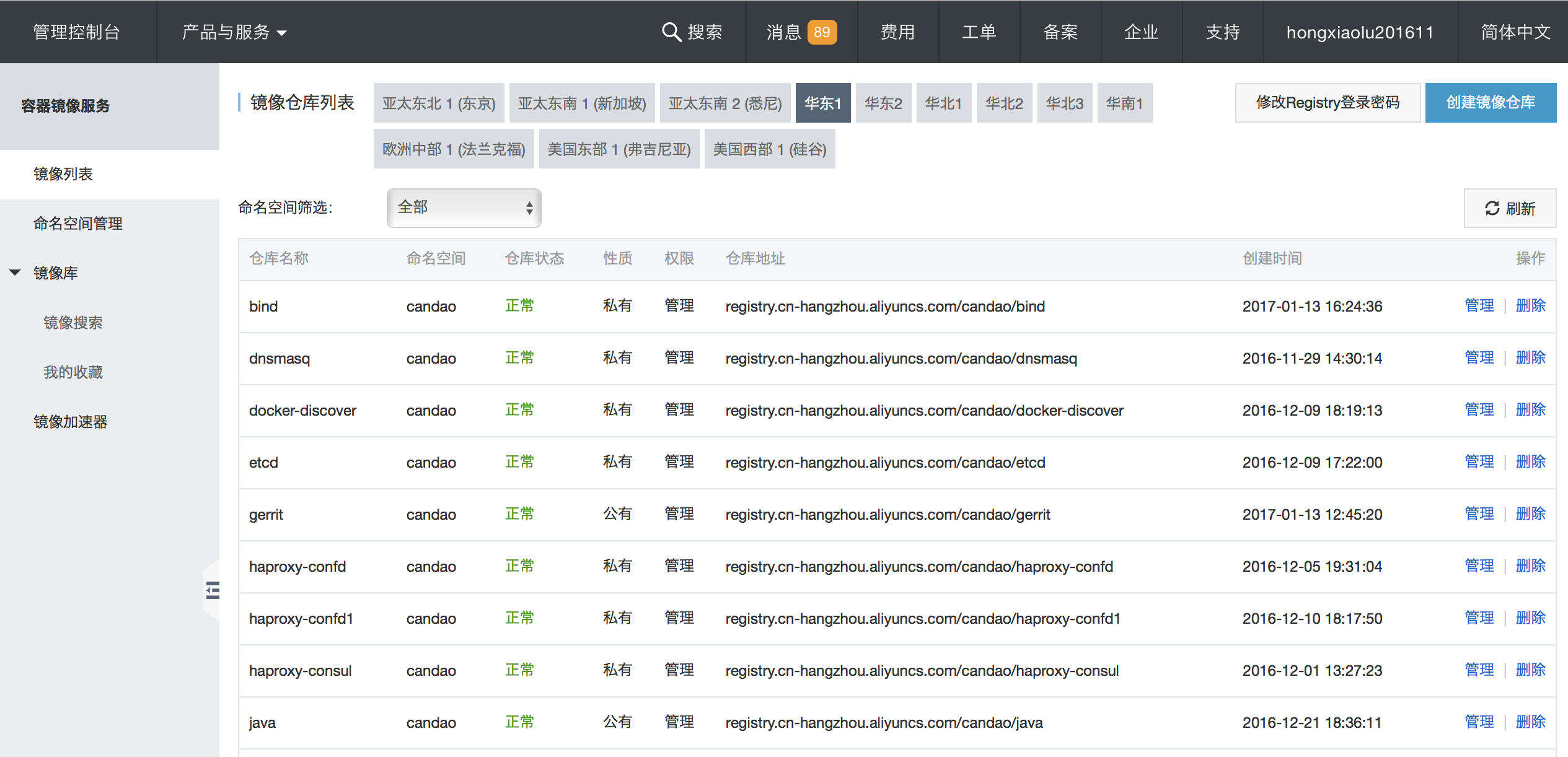Open 我的收藏 in sidebar
Screen dimensions: 1568x757
[x=73, y=372]
